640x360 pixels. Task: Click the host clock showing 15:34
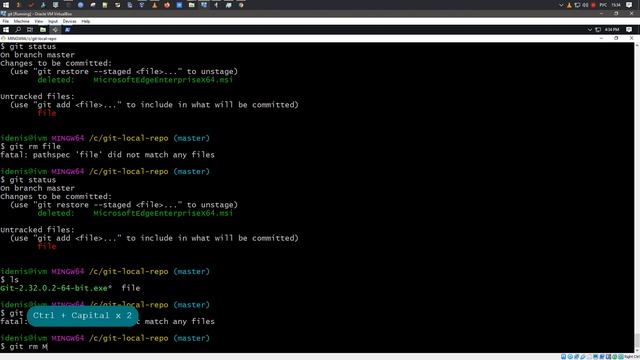(x=616, y=5)
